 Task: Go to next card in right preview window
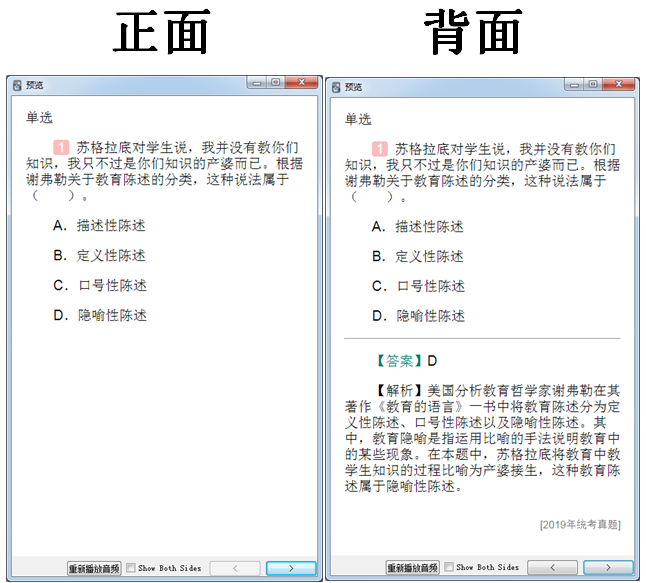coord(608,567)
